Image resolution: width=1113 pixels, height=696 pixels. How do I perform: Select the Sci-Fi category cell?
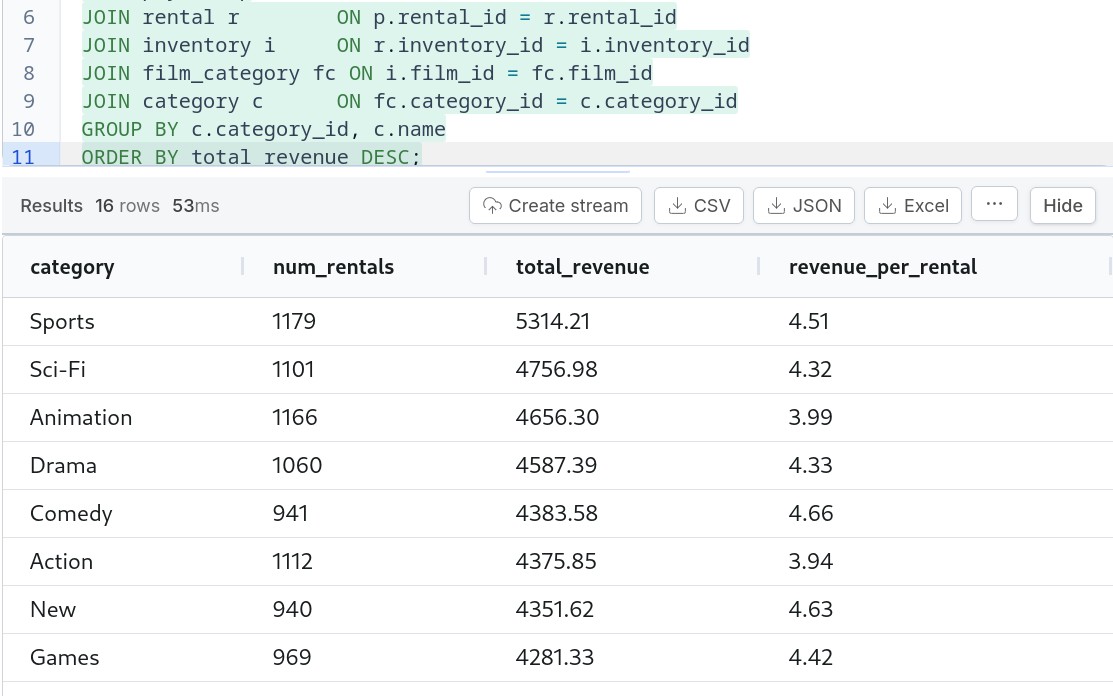[x=57, y=370]
